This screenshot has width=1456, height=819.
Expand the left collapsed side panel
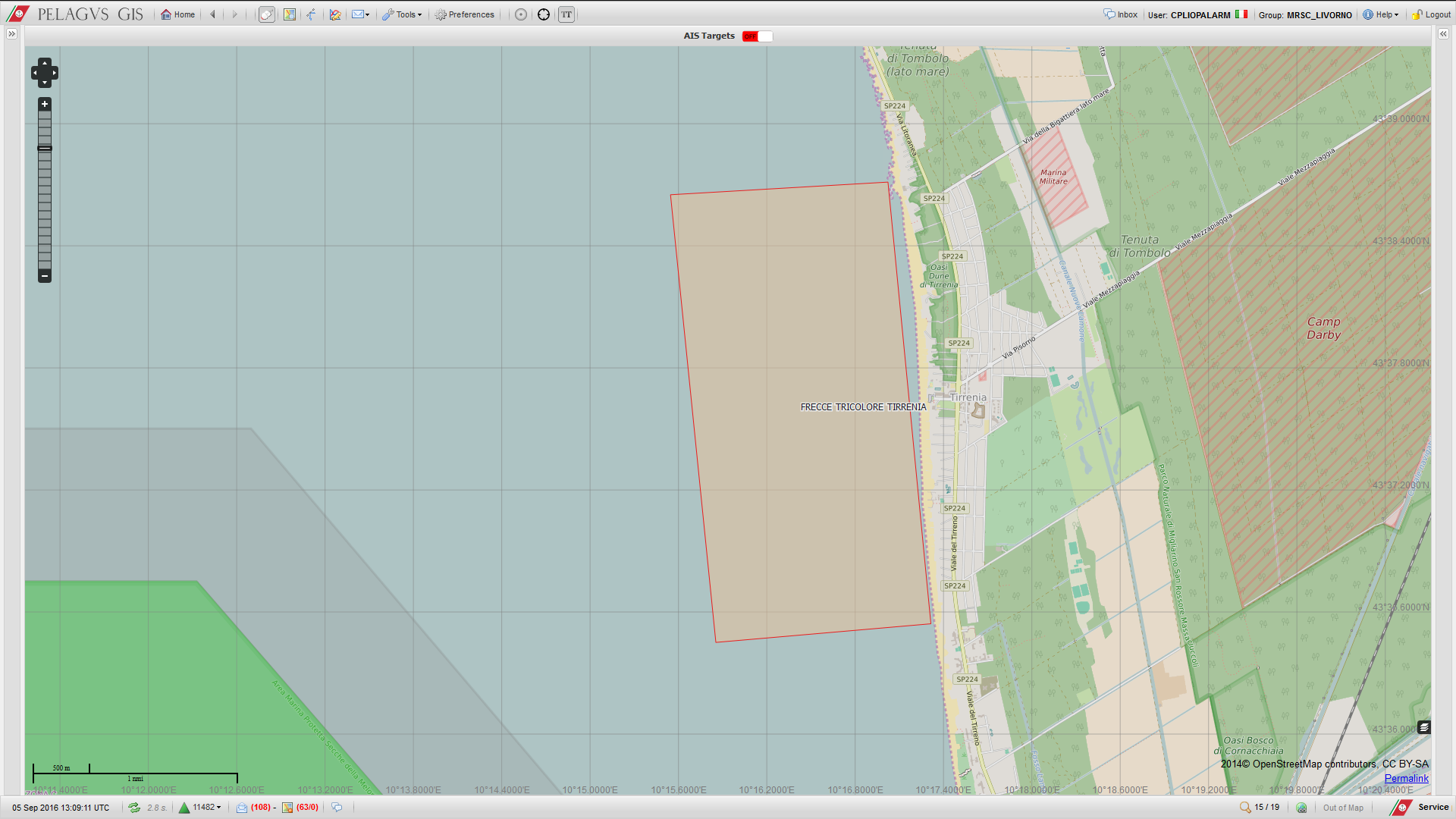point(11,34)
